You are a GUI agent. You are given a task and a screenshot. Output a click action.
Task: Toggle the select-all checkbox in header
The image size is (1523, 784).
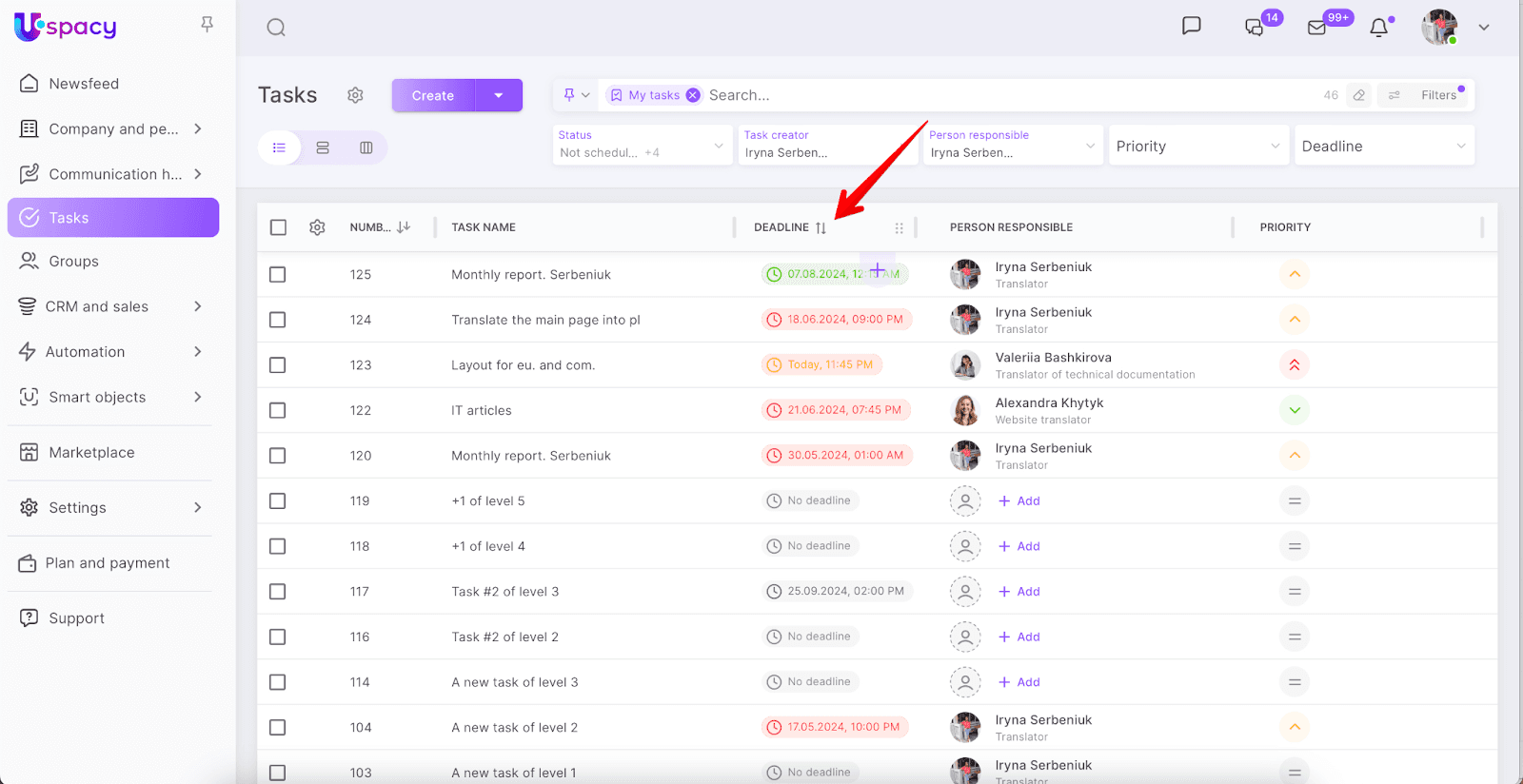click(278, 227)
